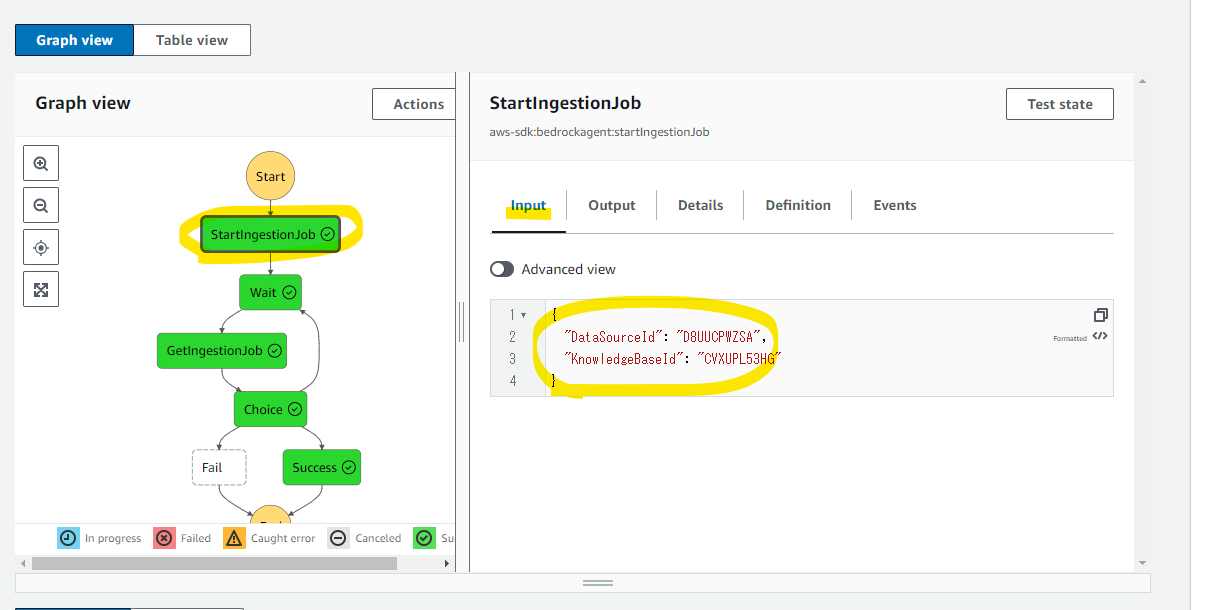Open the Input tab

pos(528,206)
